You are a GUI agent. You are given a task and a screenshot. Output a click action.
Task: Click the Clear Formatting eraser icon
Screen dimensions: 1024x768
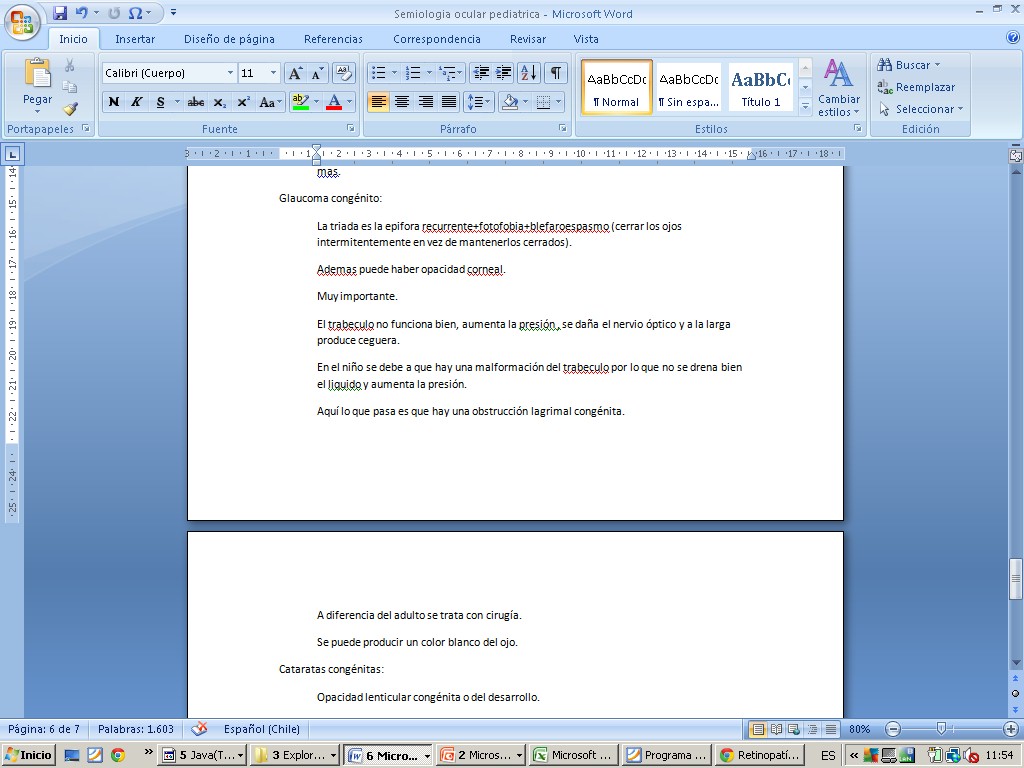point(343,73)
